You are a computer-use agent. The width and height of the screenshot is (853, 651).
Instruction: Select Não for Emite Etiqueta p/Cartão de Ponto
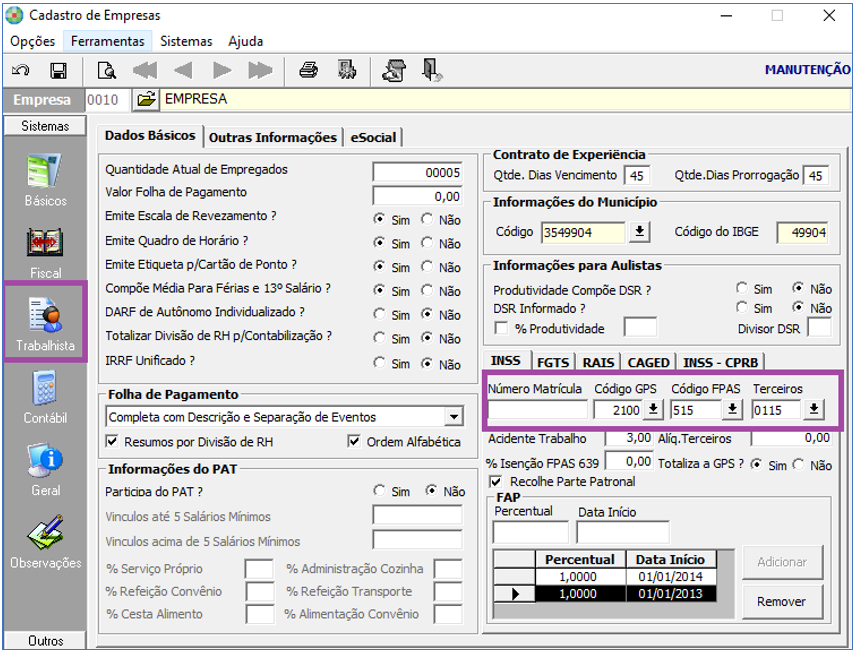pos(428,266)
